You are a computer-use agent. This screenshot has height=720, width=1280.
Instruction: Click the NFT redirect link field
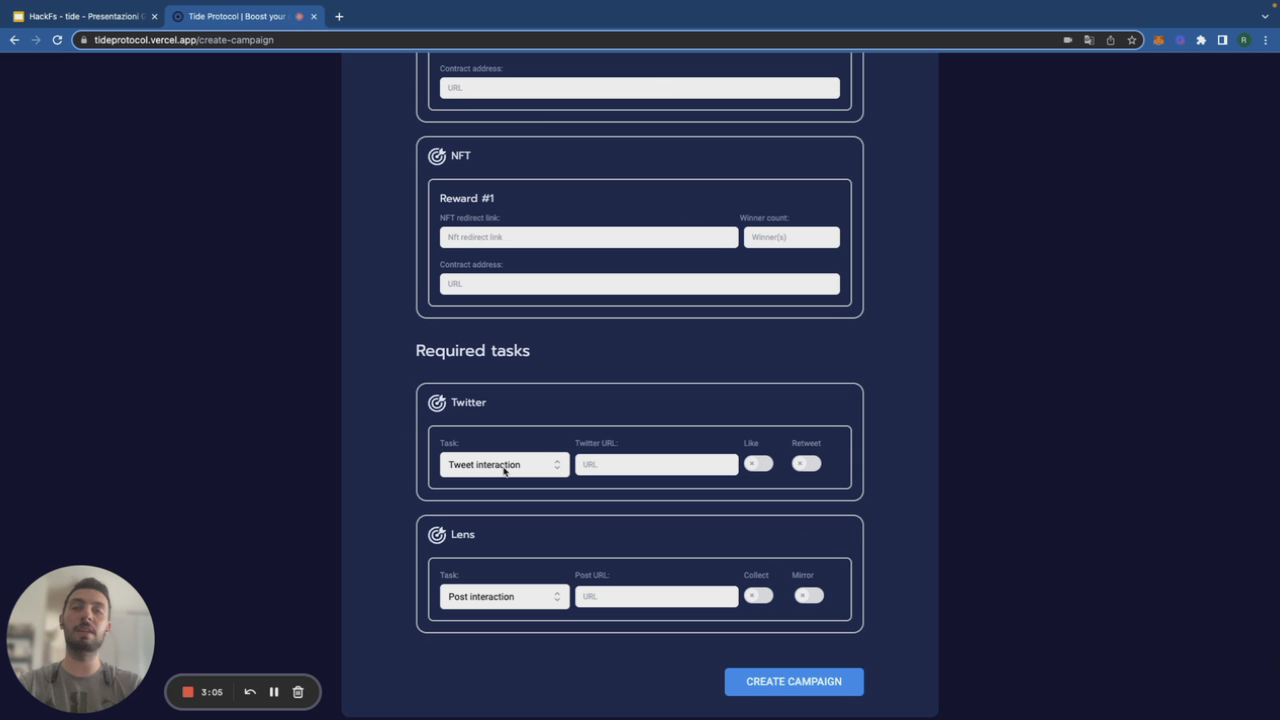[589, 237]
